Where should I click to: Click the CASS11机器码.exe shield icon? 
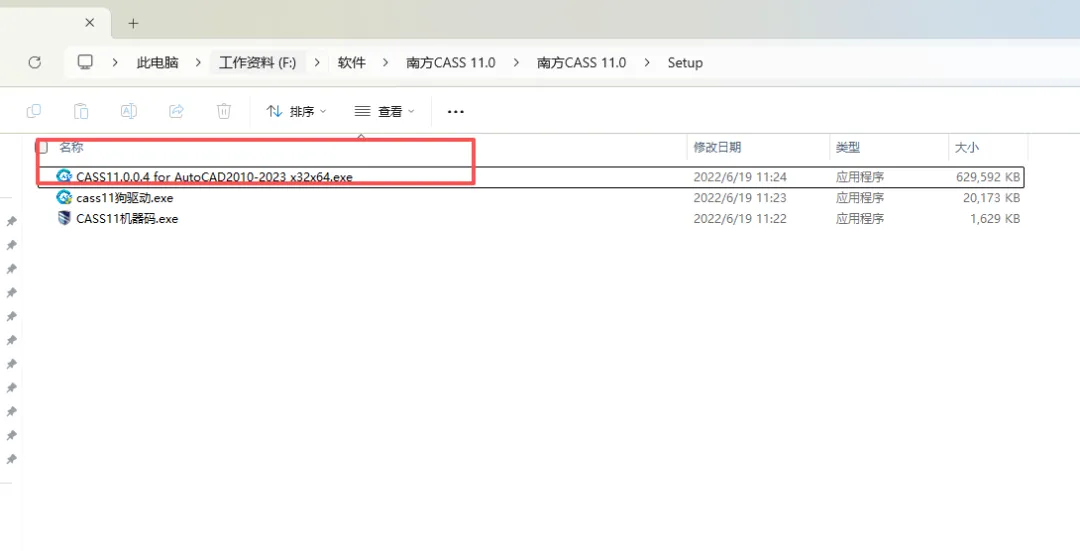(64, 218)
